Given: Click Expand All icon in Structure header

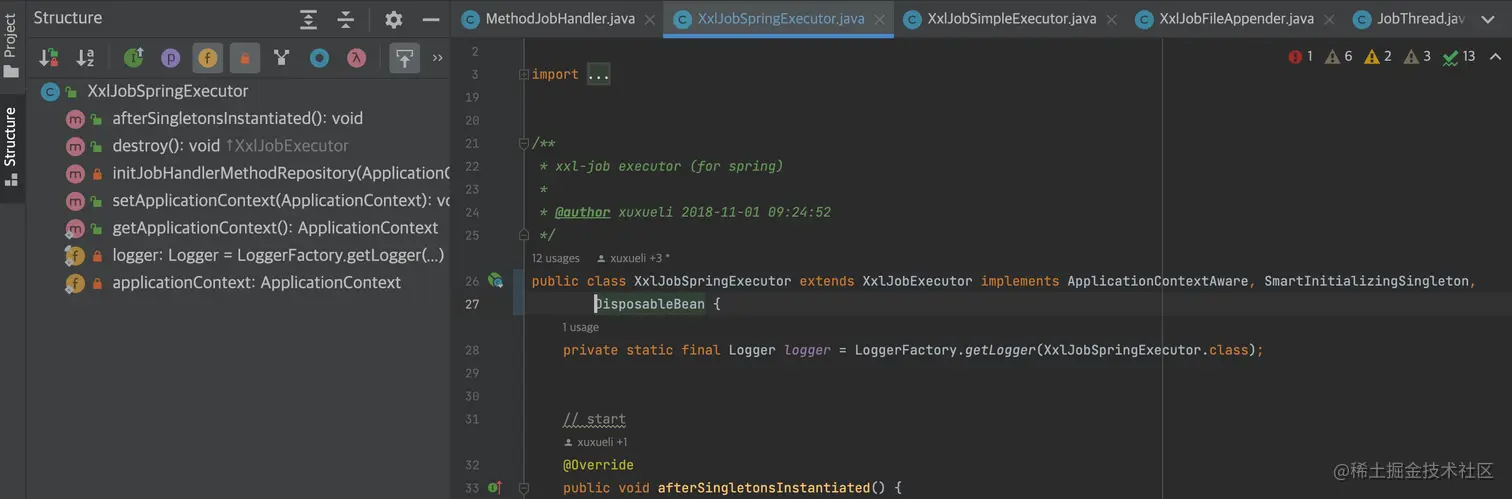Looking at the screenshot, I should click(309, 19).
